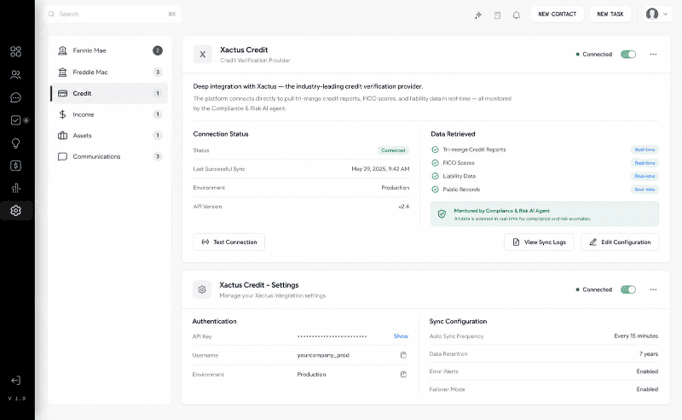Open the dashboard grid icon in sidebar
The height and width of the screenshot is (420, 682).
click(x=16, y=52)
